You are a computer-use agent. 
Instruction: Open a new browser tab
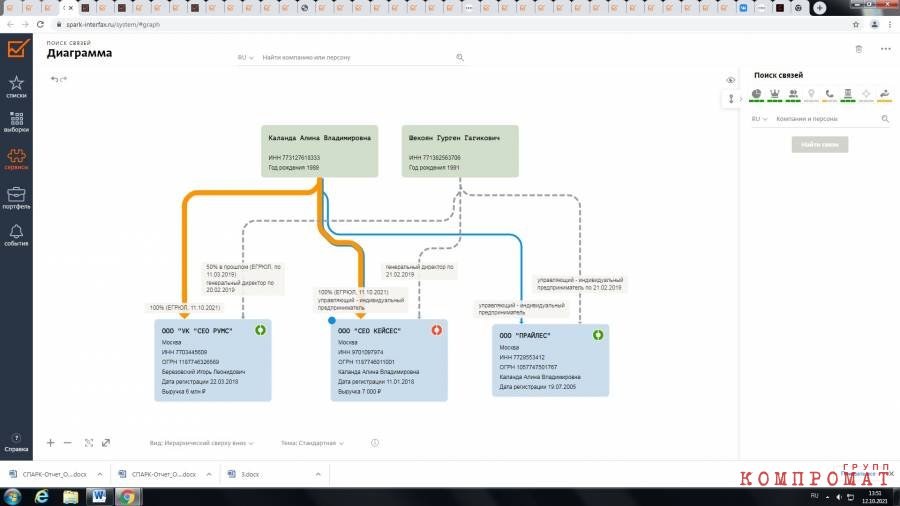pyautogui.click(x=820, y=7)
